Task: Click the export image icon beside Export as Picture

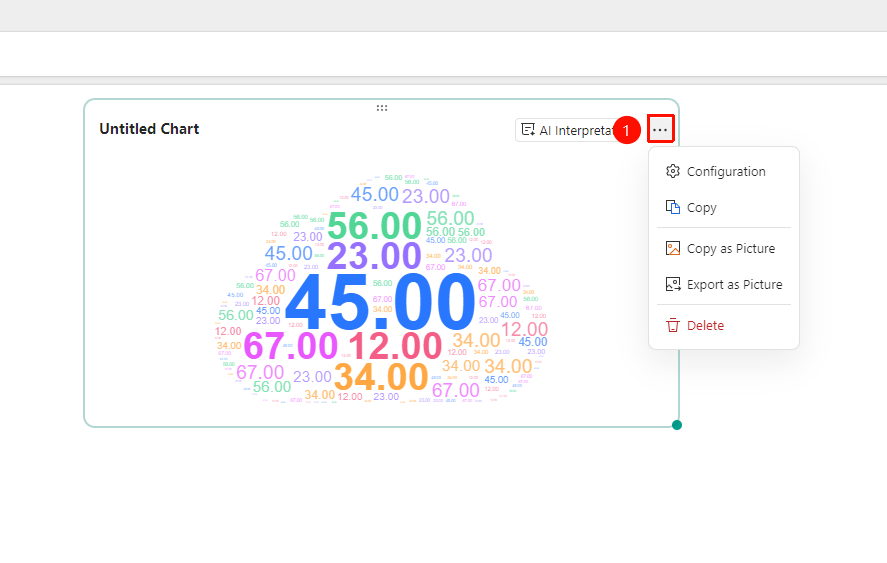Action: click(x=673, y=284)
